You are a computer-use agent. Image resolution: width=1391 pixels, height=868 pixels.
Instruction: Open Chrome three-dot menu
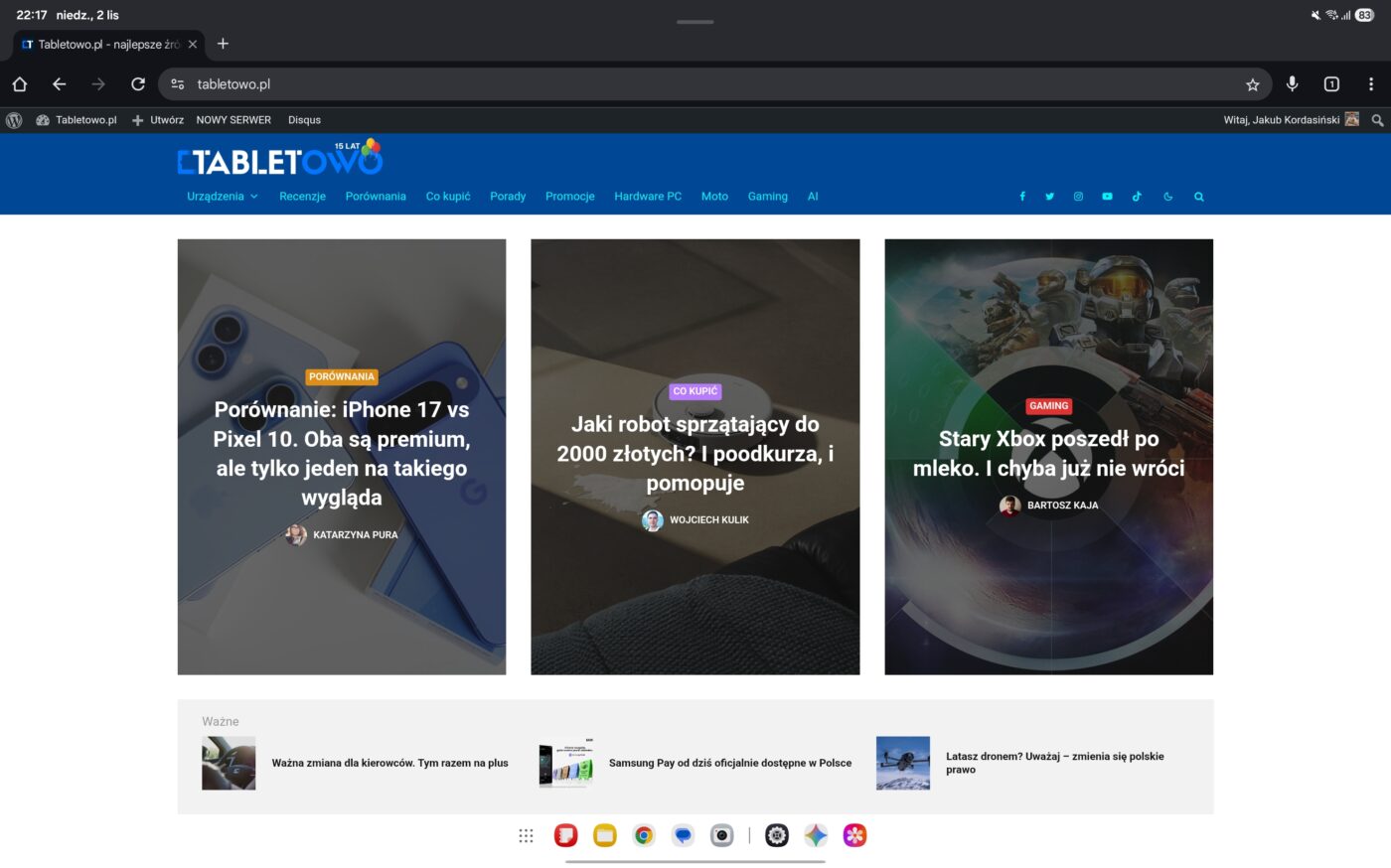coord(1370,84)
